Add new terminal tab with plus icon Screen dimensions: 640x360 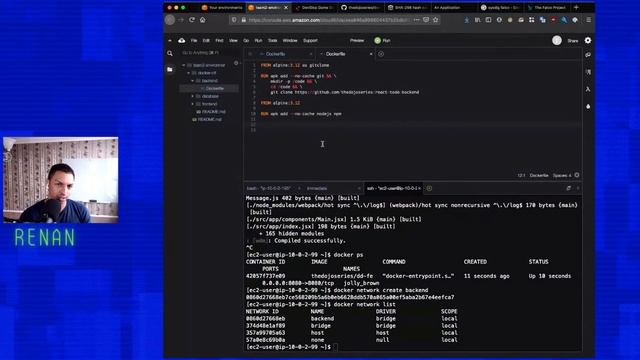point(429,188)
